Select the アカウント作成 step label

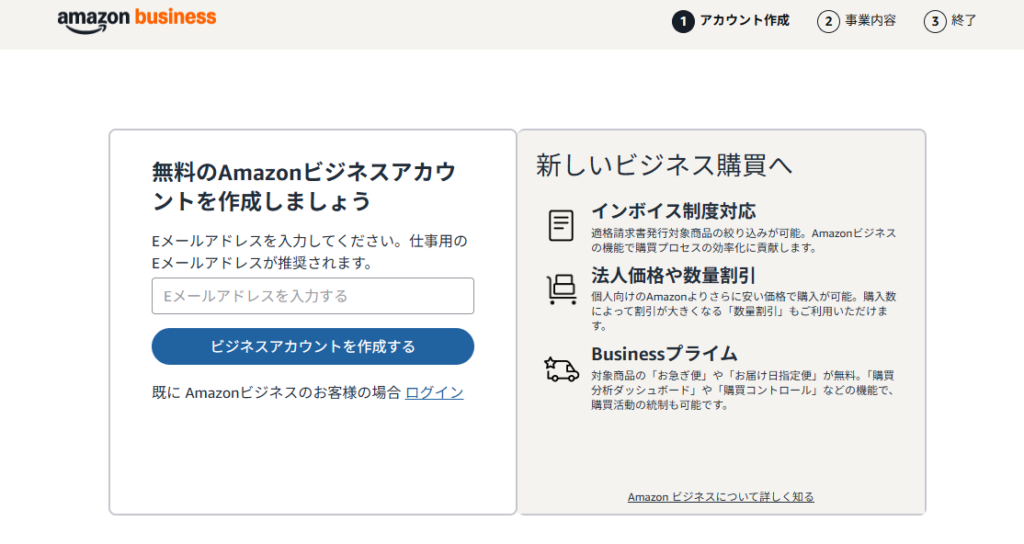coord(744,21)
